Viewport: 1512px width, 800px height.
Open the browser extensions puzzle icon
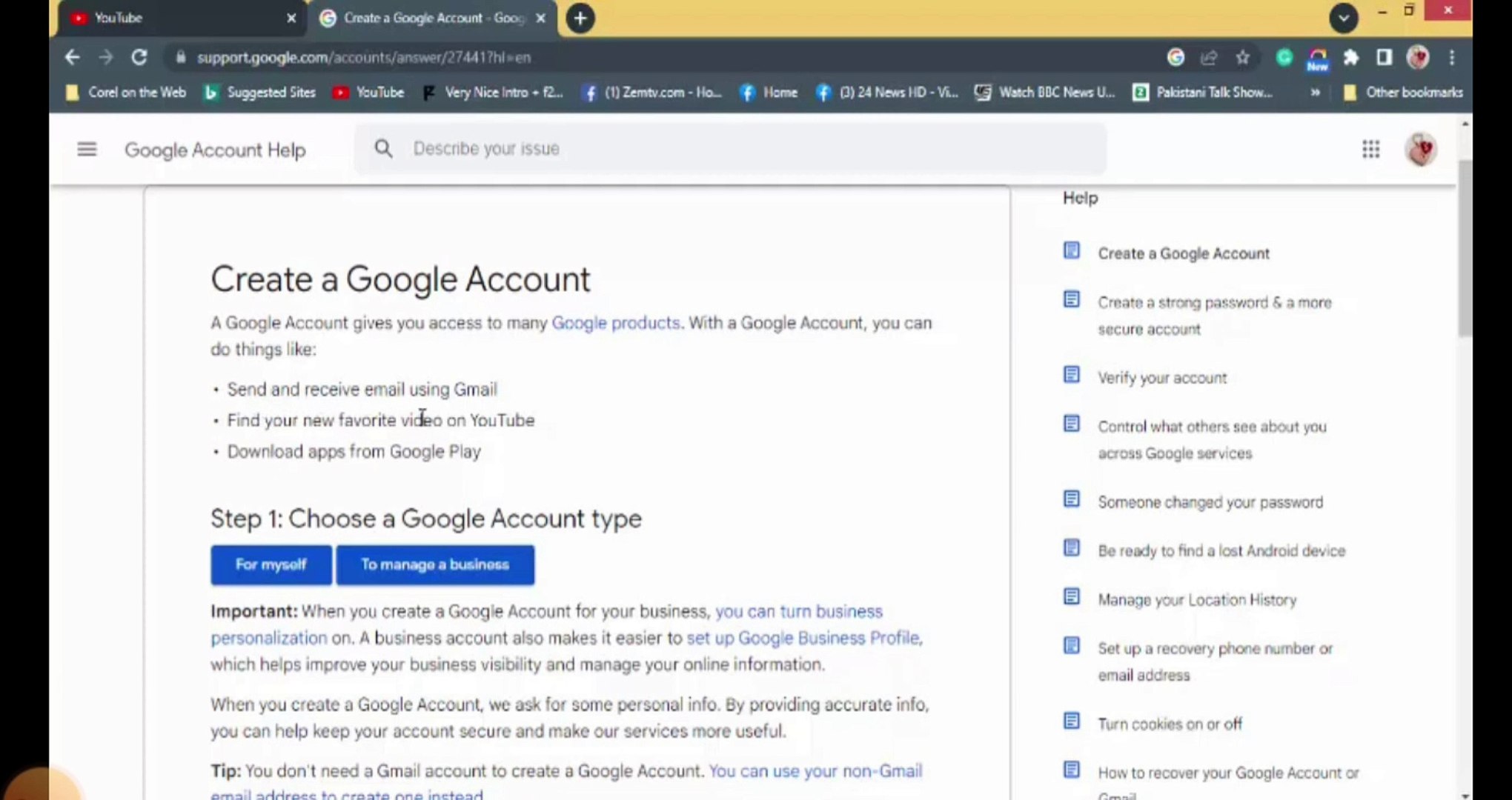[1351, 57]
